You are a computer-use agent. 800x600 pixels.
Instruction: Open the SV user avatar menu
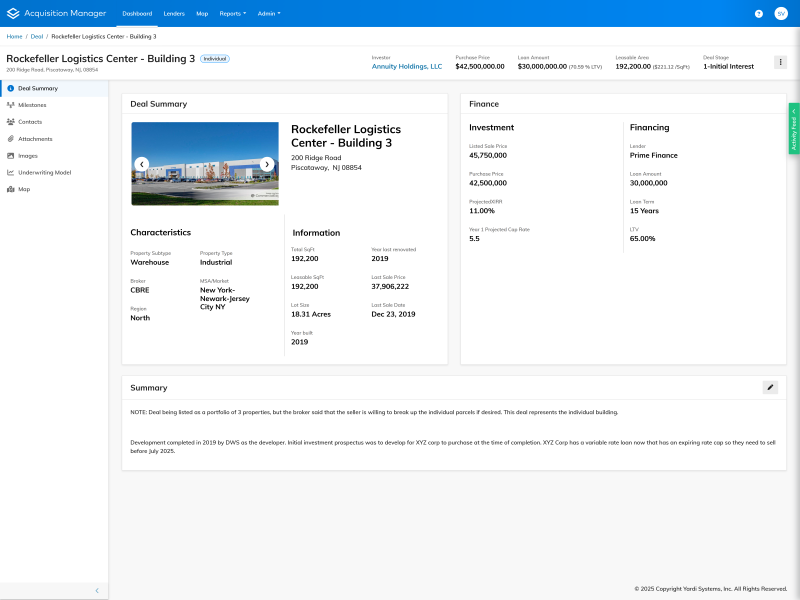point(781,14)
